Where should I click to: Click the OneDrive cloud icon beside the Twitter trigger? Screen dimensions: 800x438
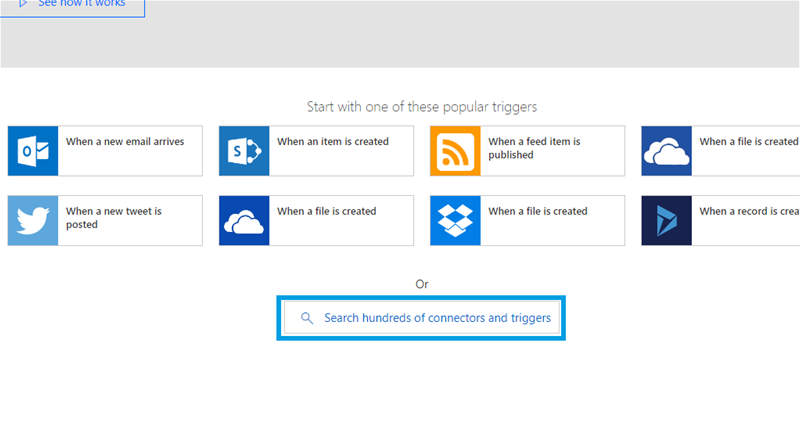click(x=244, y=221)
